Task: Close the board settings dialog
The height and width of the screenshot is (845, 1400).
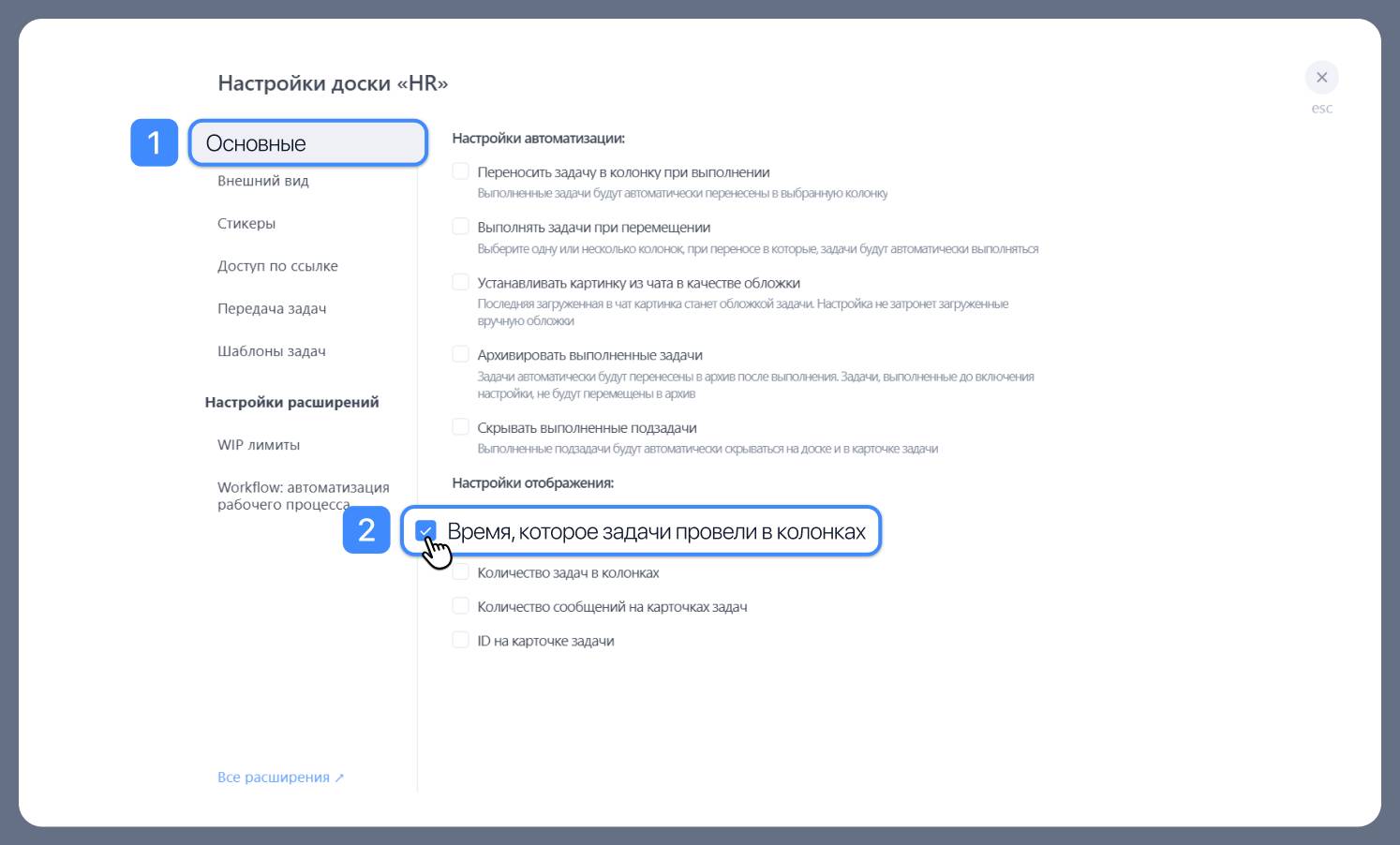Action: (1321, 78)
